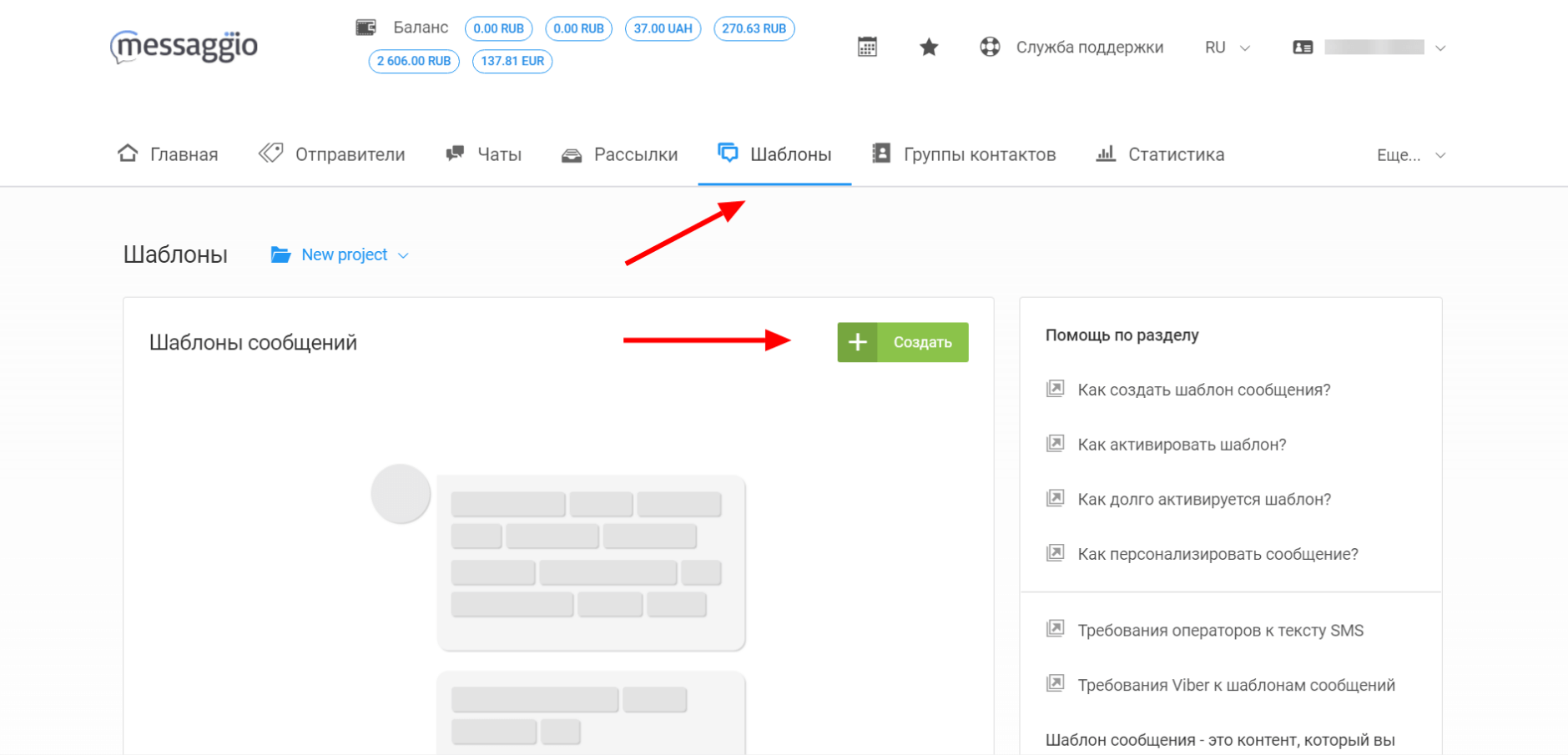
Task: Click the plus icon on Создать button
Action: pos(857,342)
